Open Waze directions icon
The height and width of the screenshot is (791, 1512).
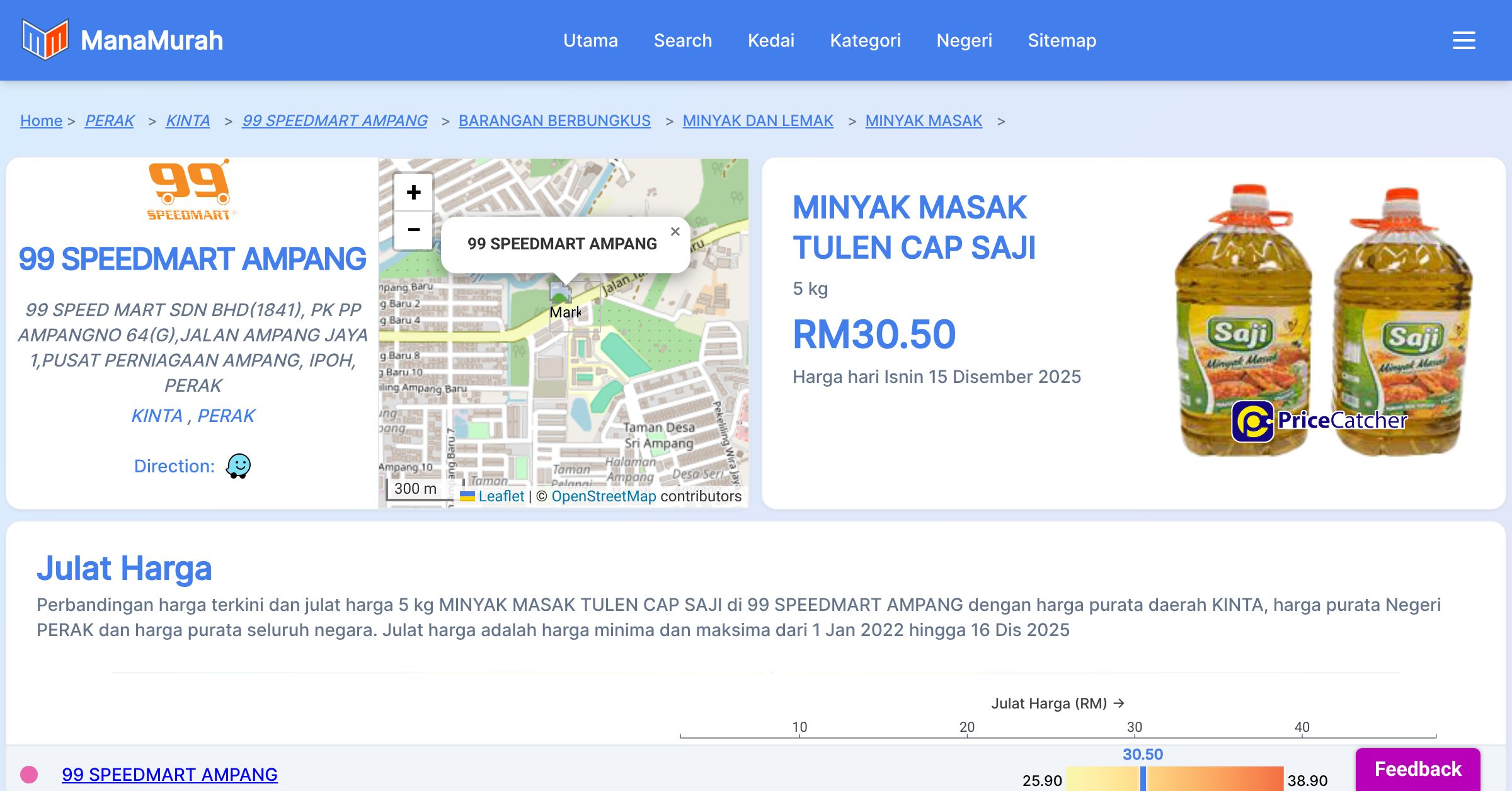238,466
